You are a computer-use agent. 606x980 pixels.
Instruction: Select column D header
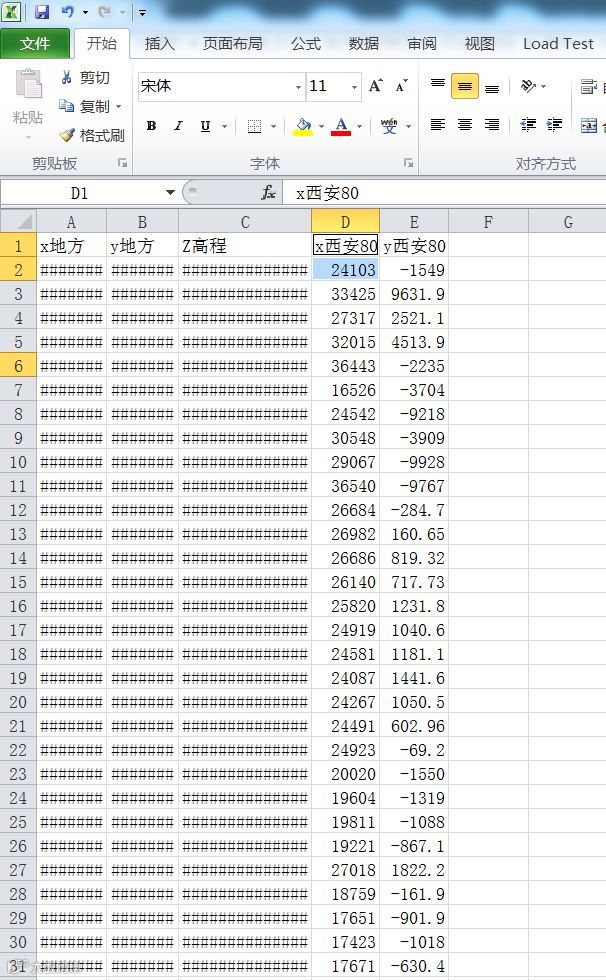click(x=345, y=222)
